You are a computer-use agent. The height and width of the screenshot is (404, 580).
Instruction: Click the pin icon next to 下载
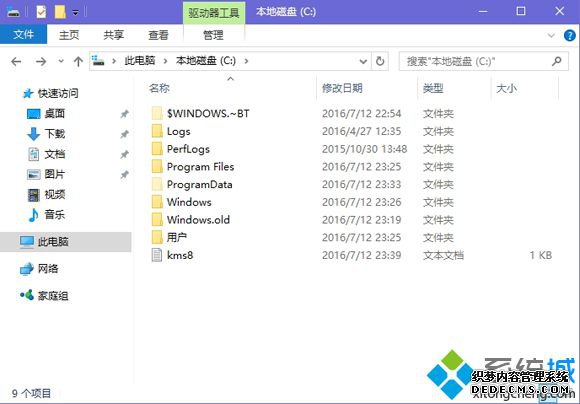[124, 134]
